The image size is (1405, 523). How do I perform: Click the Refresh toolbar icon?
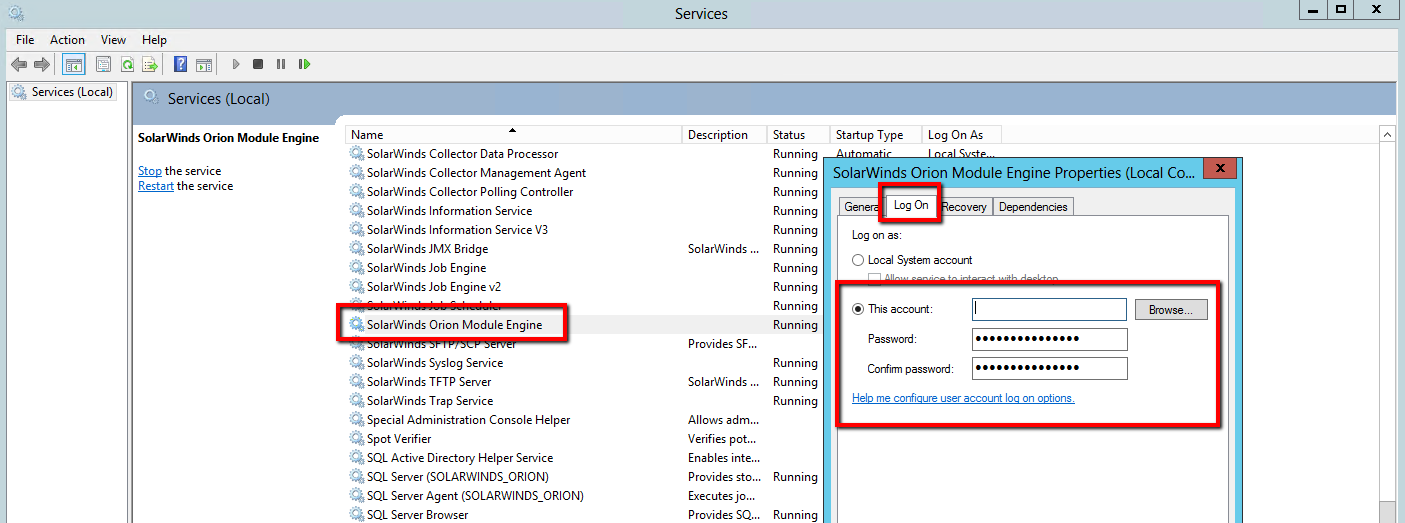click(127, 64)
